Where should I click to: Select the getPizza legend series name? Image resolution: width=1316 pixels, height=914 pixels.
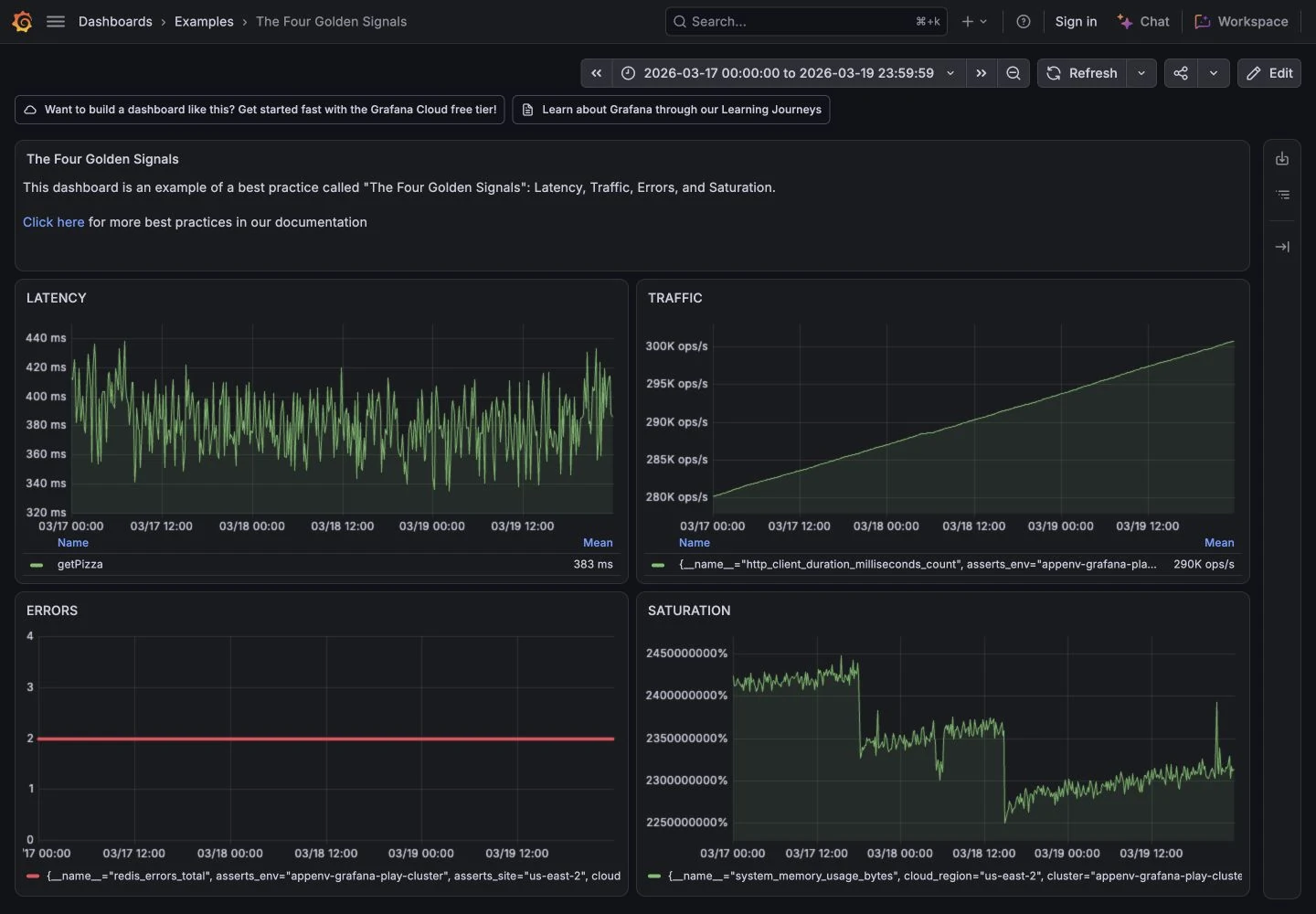(80, 565)
